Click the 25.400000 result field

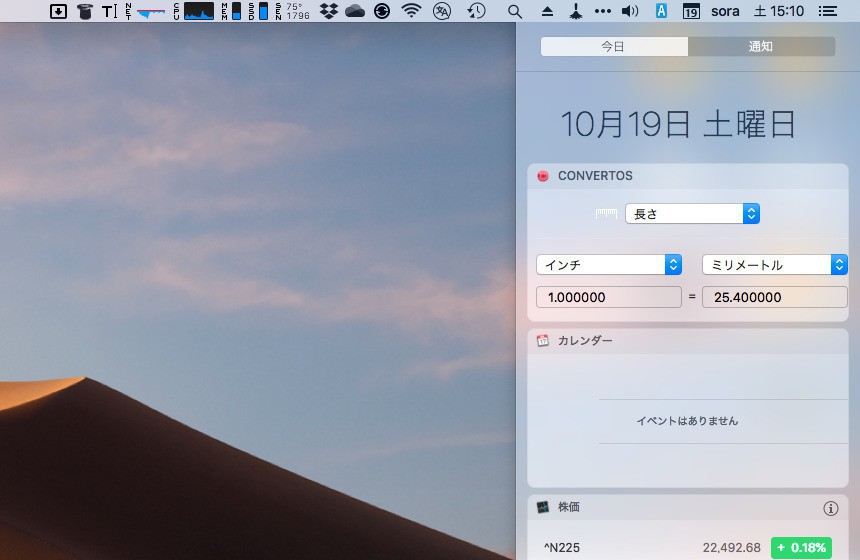click(x=774, y=297)
